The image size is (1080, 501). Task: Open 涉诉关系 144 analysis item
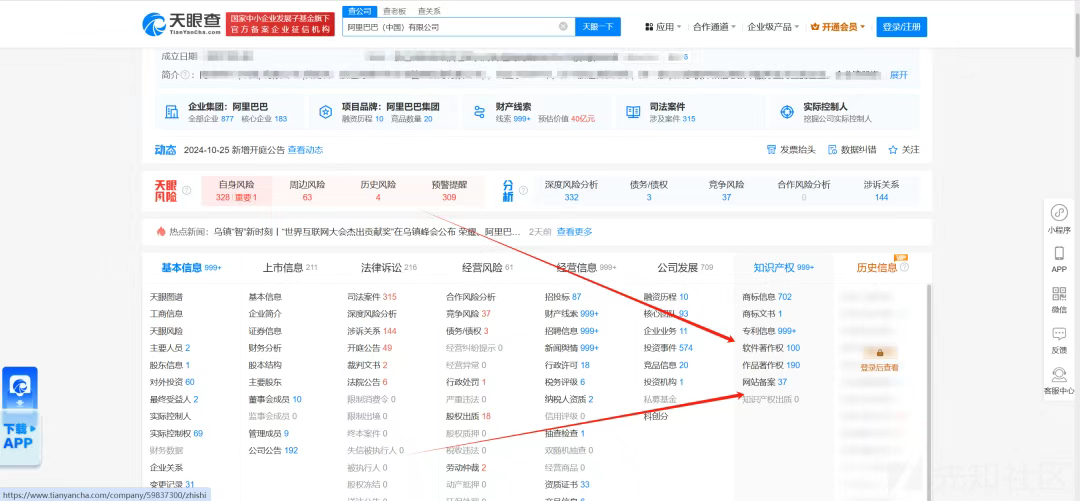pyautogui.click(x=882, y=190)
